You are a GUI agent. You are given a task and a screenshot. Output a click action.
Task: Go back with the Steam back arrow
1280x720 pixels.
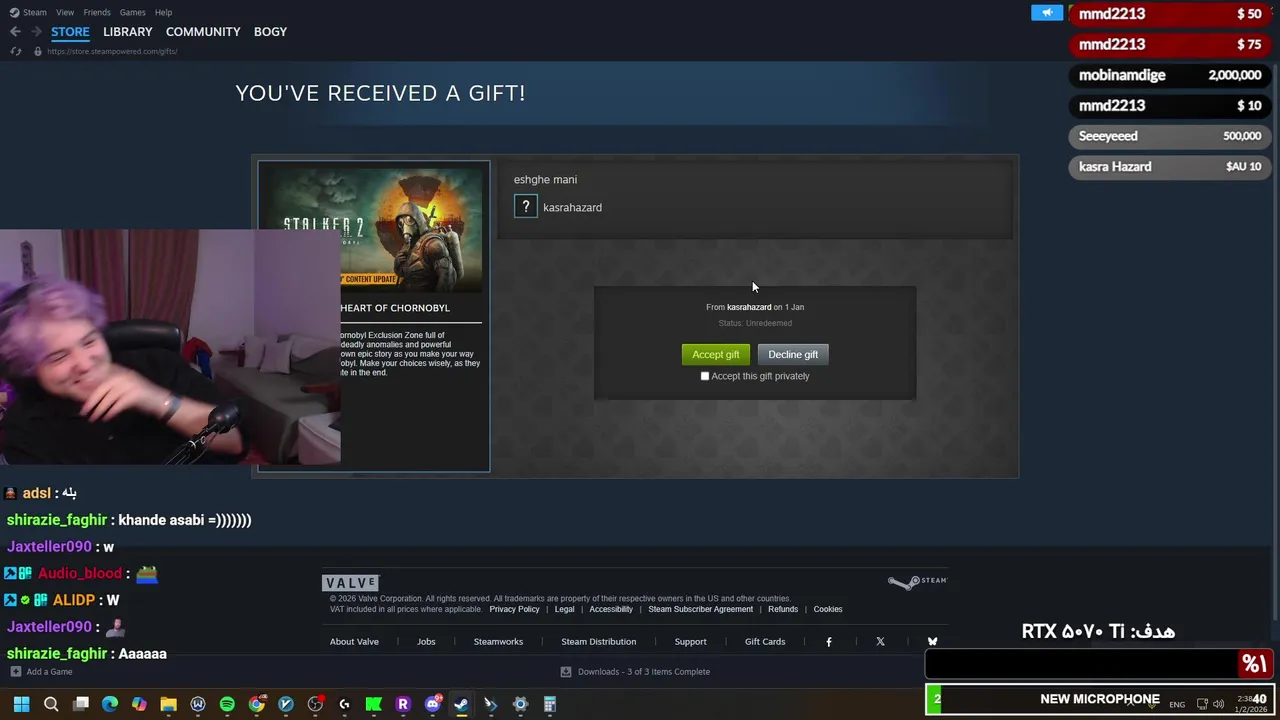tap(15, 32)
